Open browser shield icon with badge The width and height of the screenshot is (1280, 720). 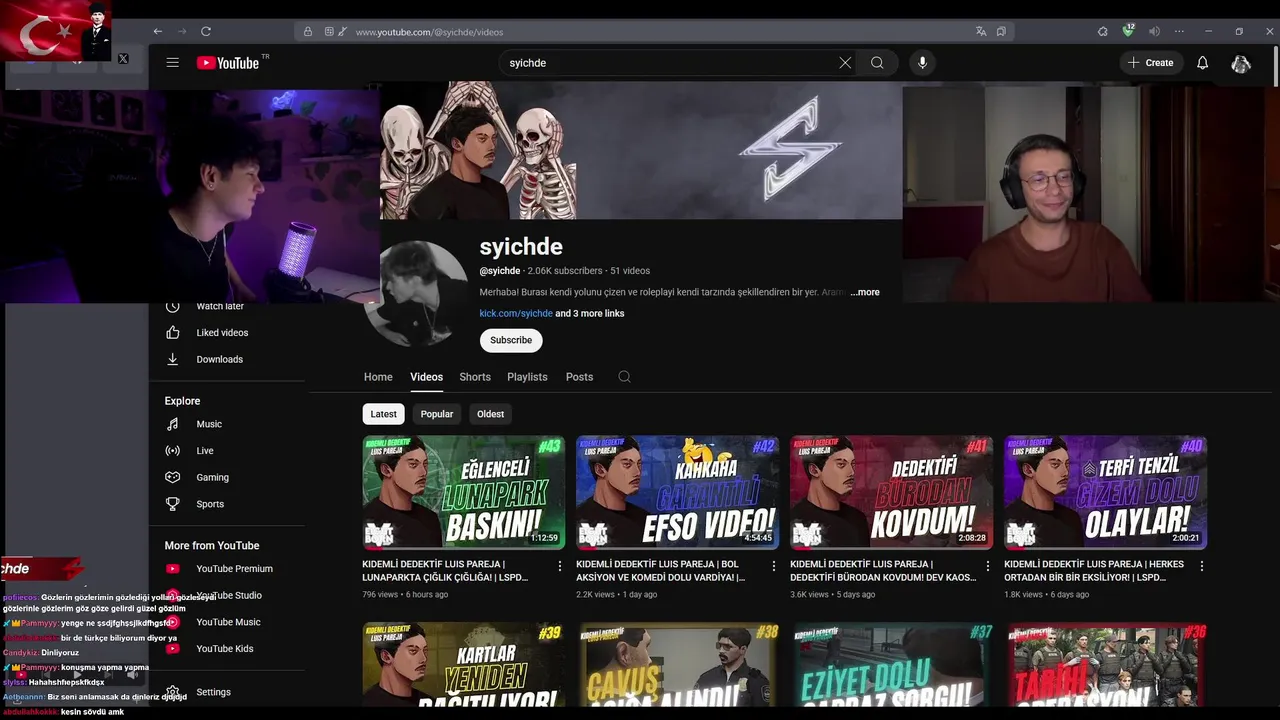1128,30
